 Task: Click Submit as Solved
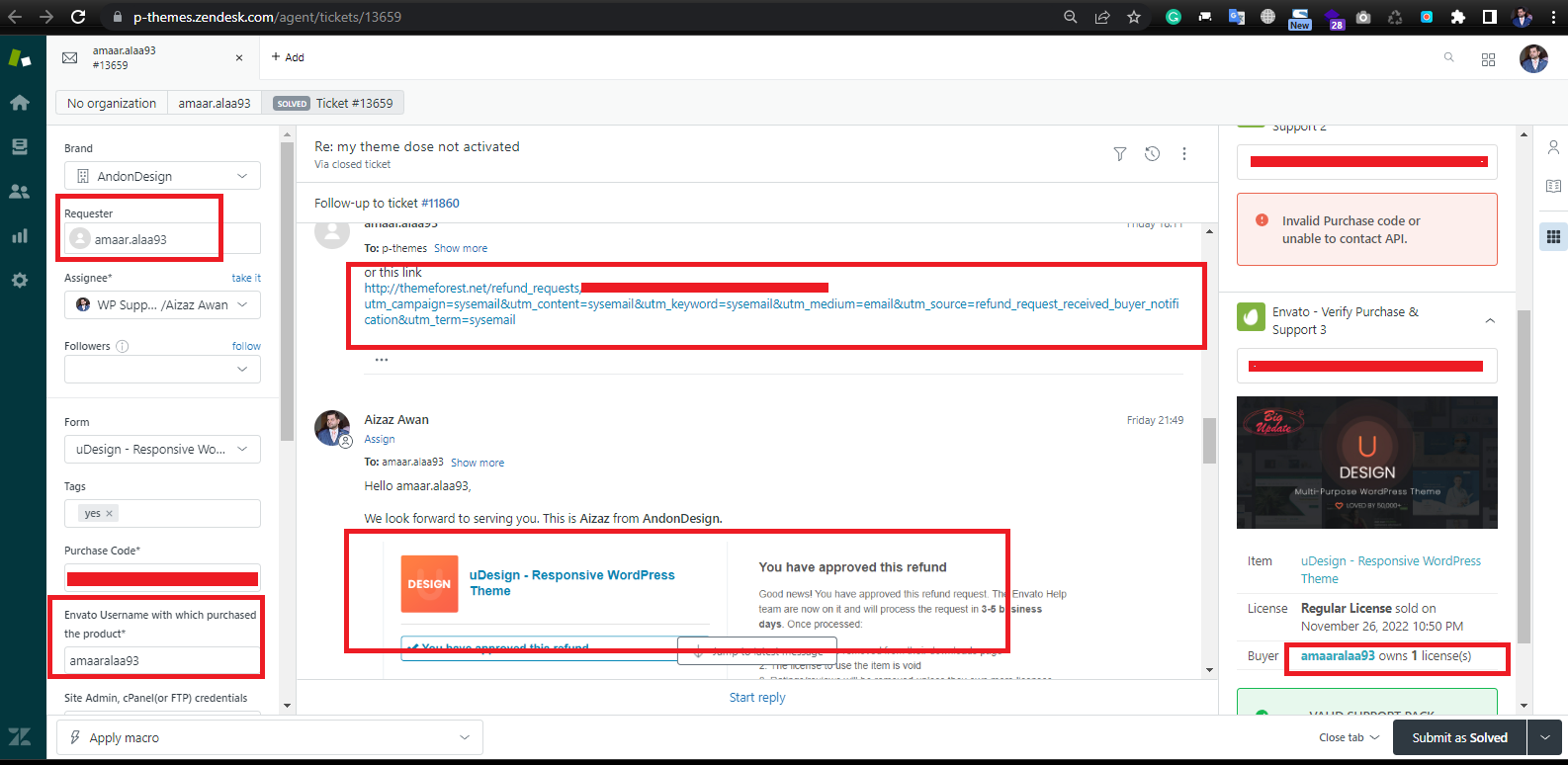[x=1459, y=737]
